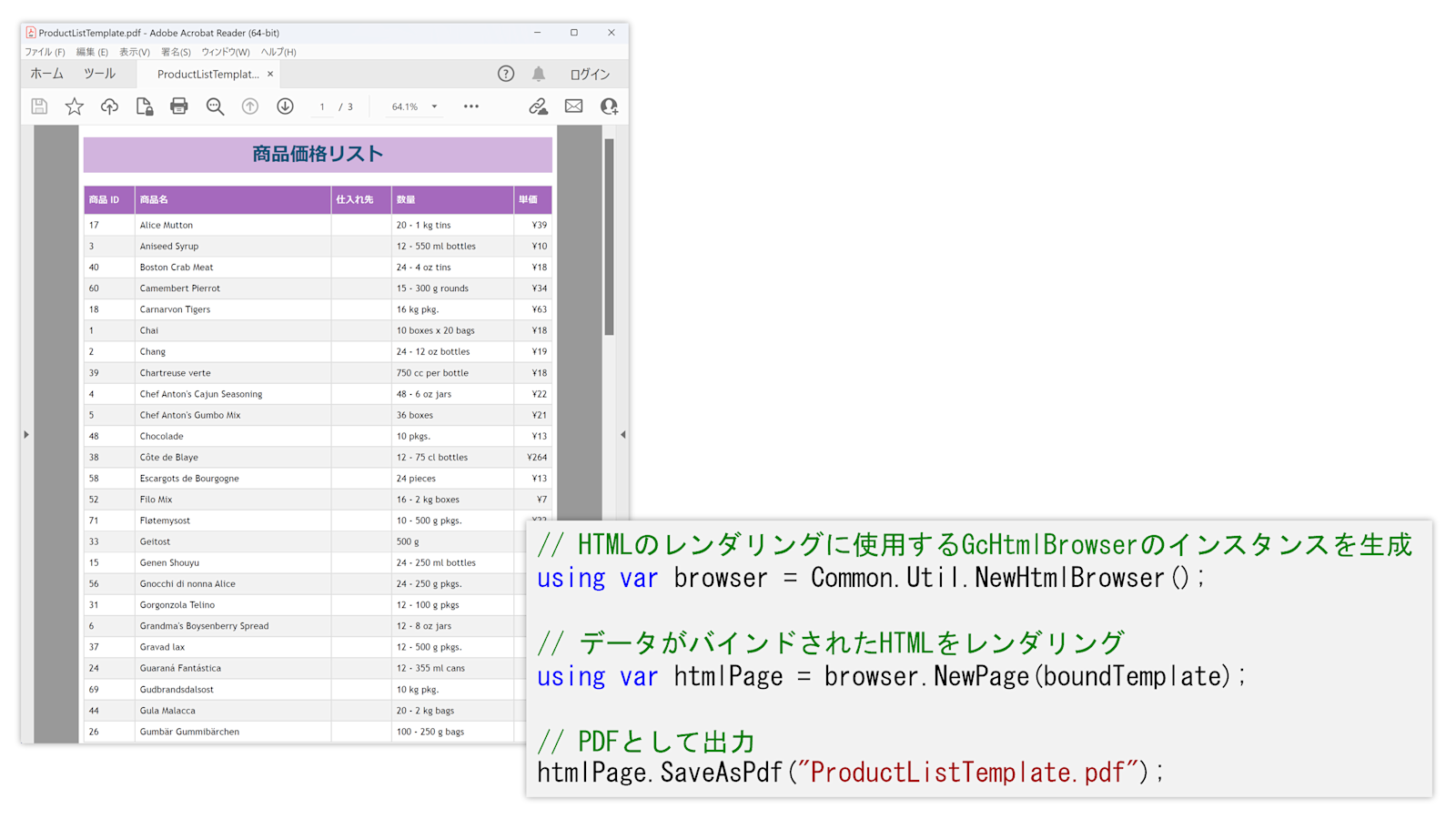
Task: Open more tools ellipsis menu
Action: point(471,106)
